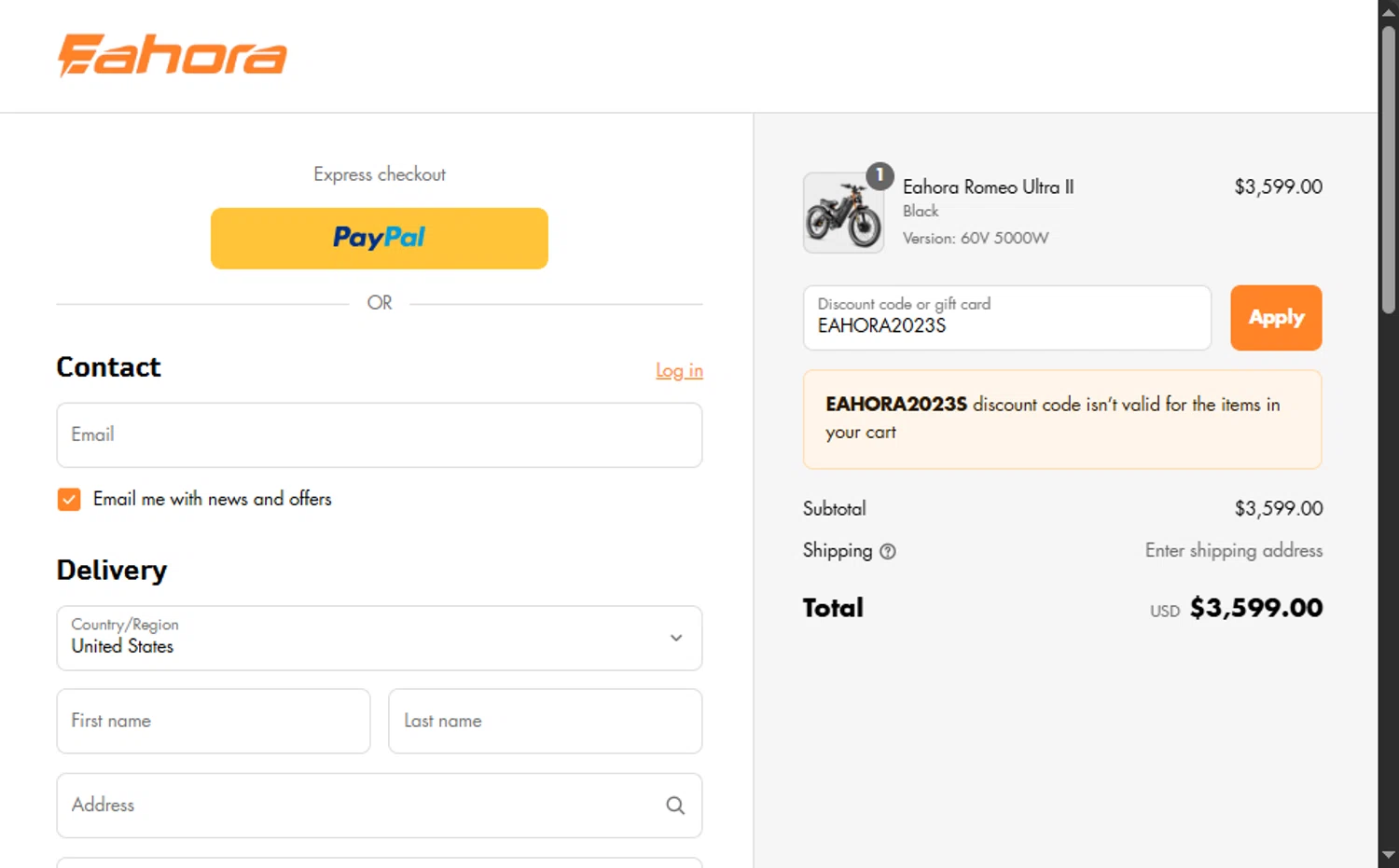Click the discount code or gift card field

[x=1006, y=318]
